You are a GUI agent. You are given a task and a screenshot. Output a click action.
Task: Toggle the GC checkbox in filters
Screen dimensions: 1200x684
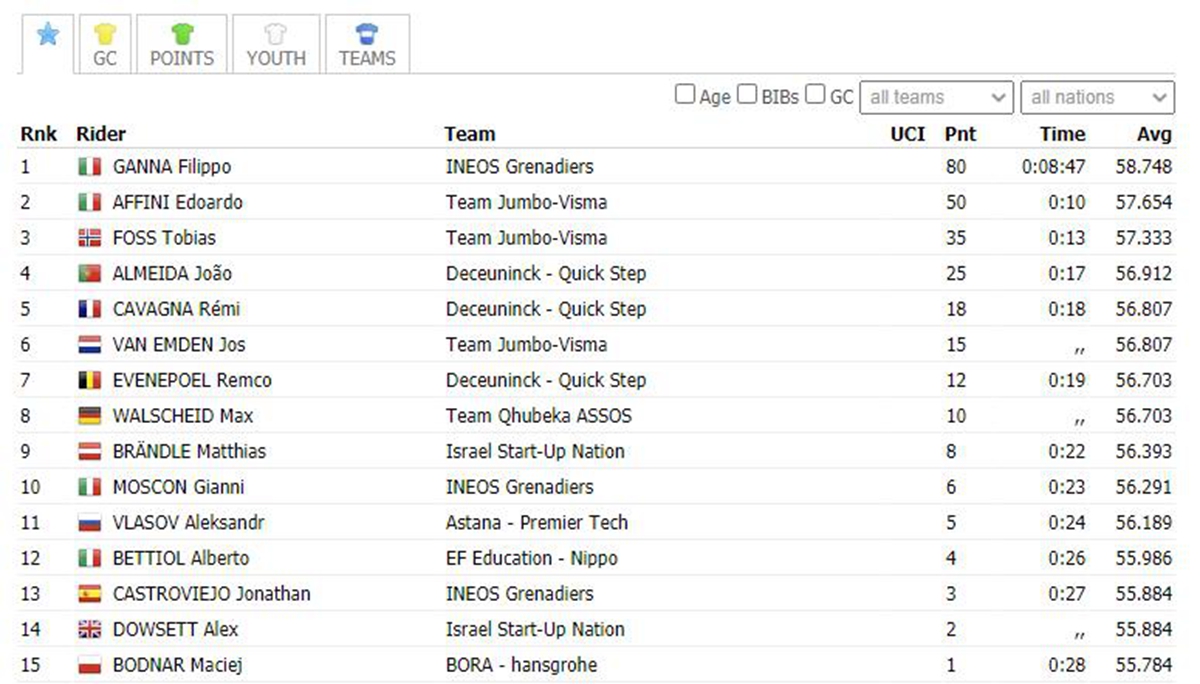click(x=815, y=95)
